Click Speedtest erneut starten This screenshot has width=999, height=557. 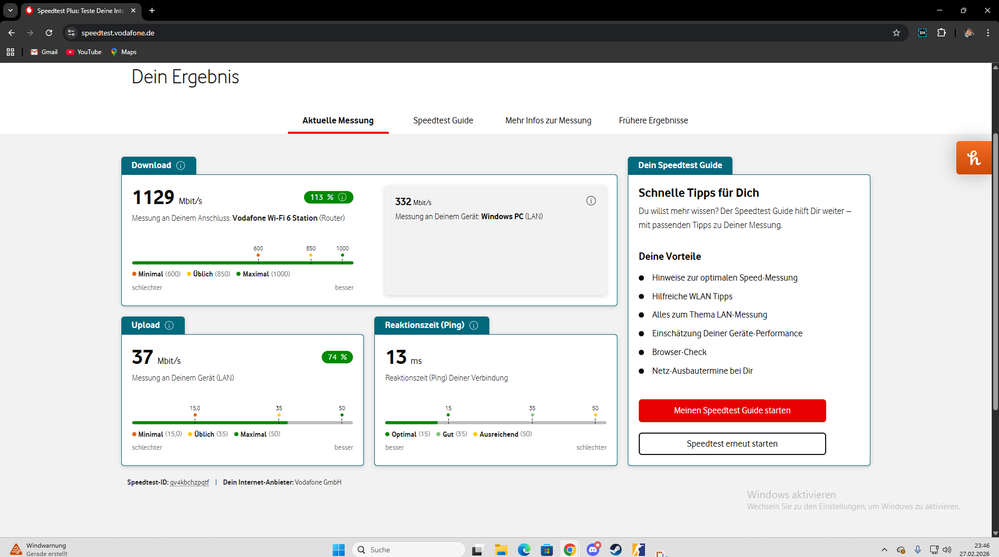click(732, 444)
